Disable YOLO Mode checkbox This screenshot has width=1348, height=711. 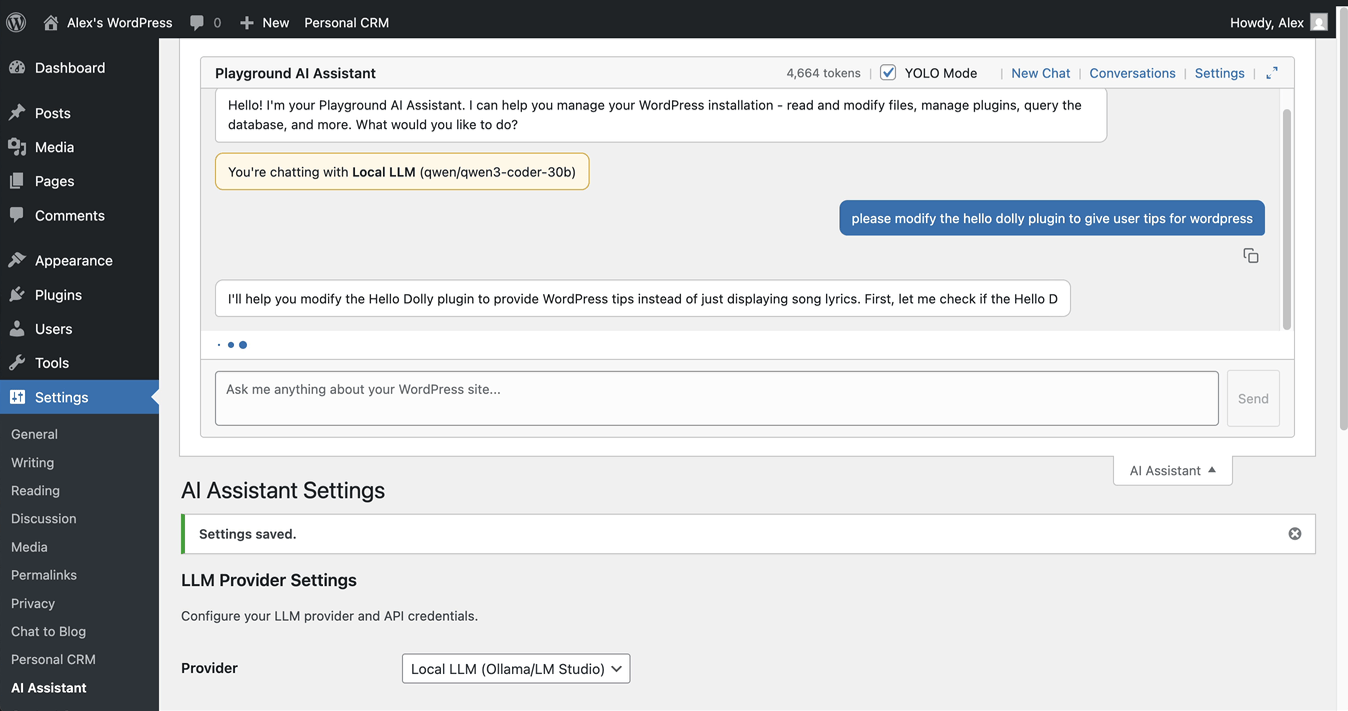[888, 71]
